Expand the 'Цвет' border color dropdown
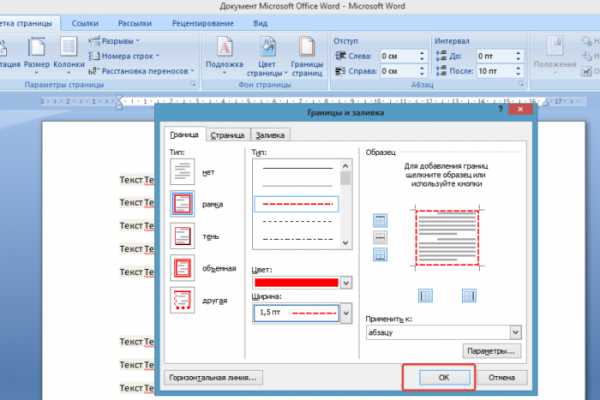 point(347,283)
